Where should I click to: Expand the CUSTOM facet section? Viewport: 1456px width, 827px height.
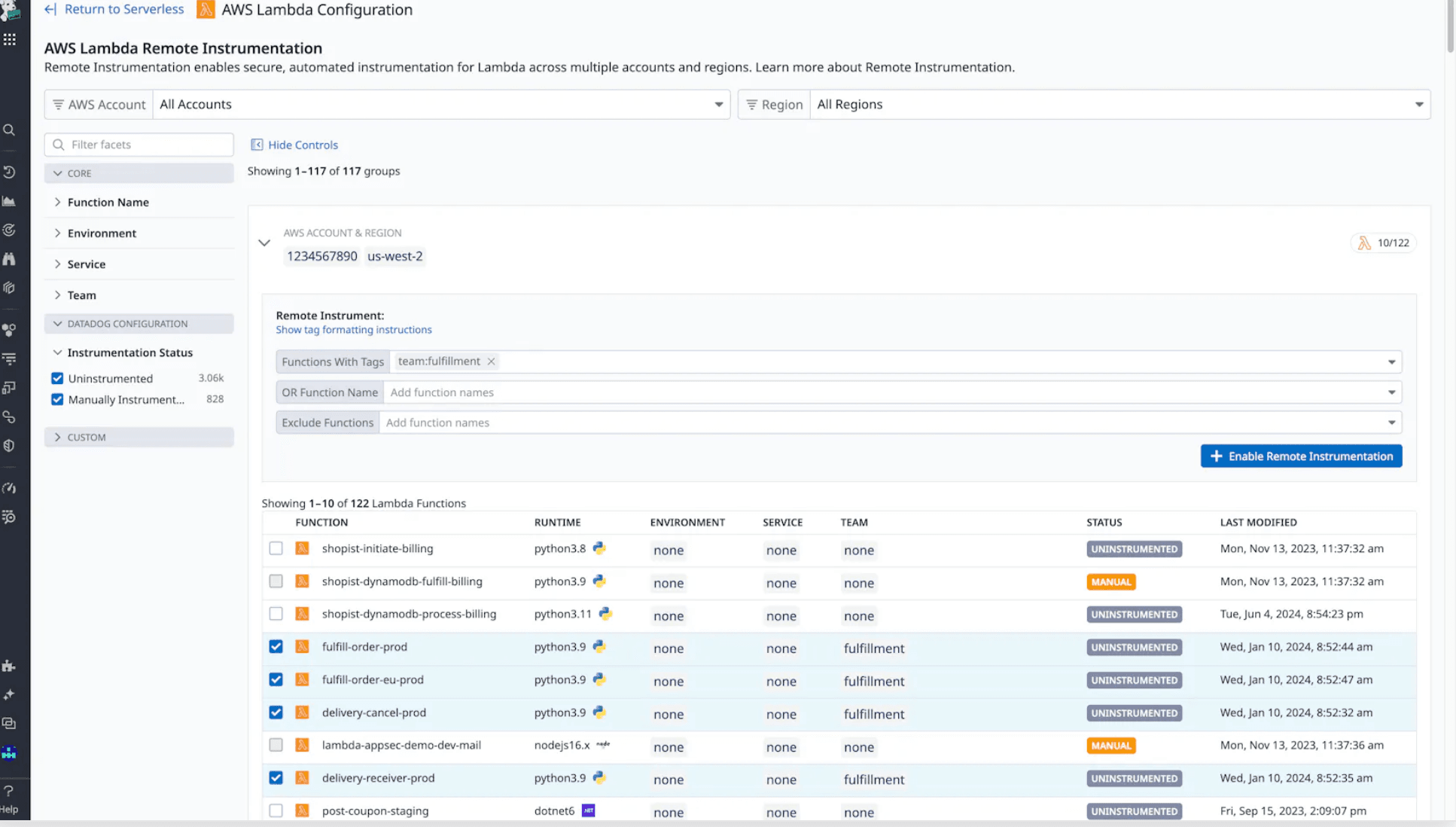point(86,438)
